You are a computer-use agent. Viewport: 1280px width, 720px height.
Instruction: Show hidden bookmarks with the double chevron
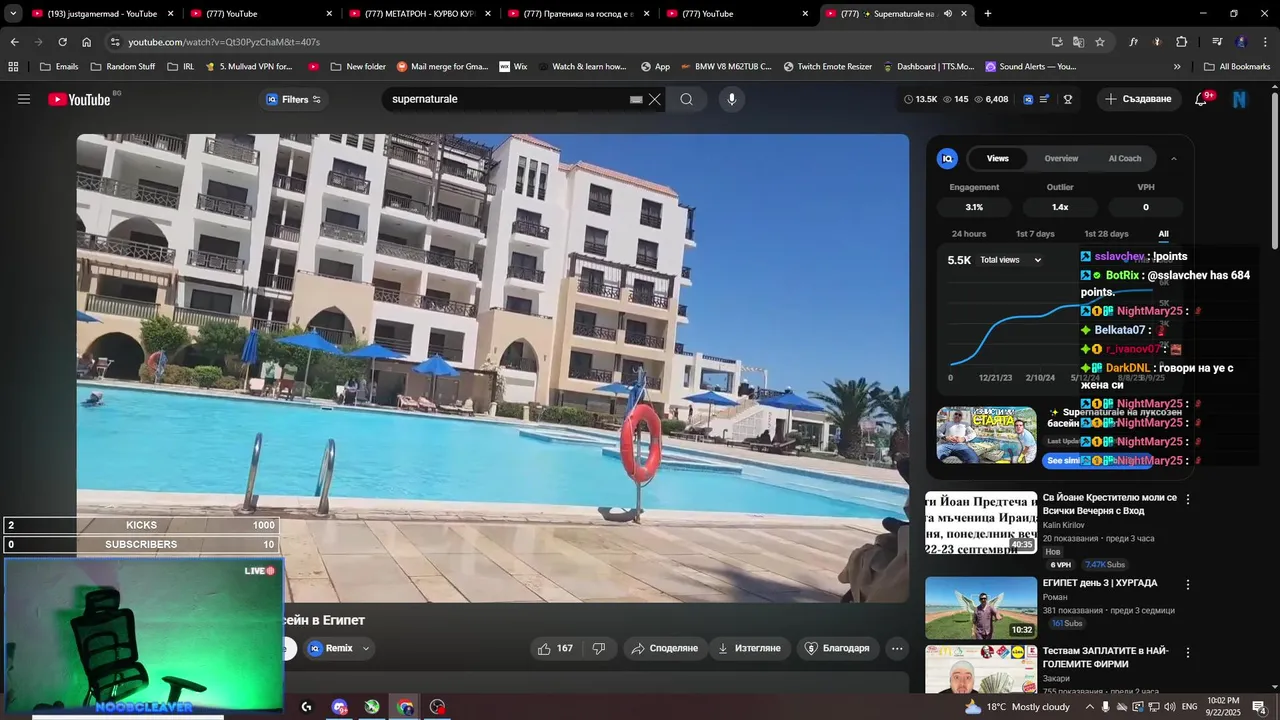[x=1177, y=66]
